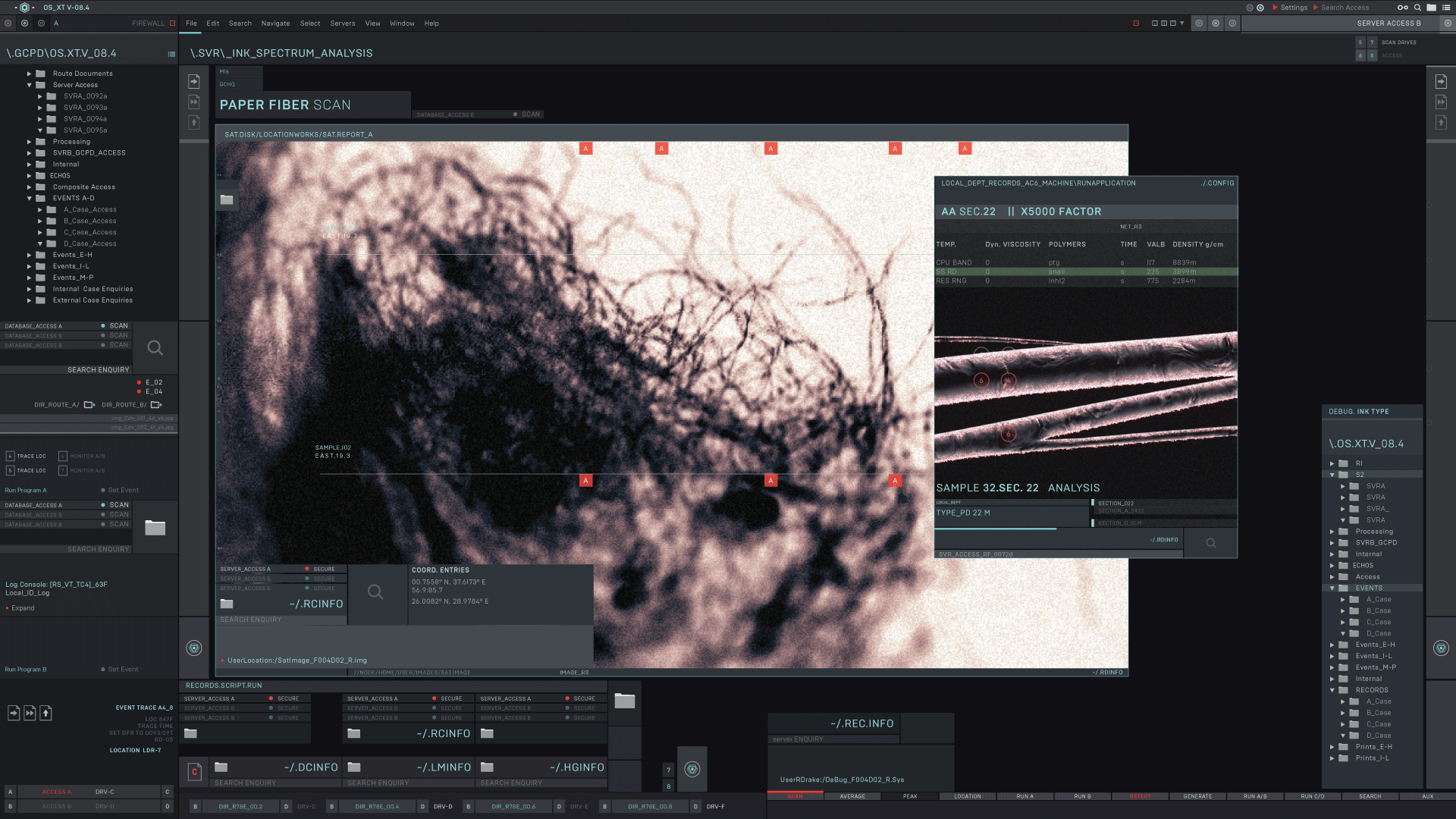Collapse the EVENTS A-D tree folder
The width and height of the screenshot is (1456, 819).
coord(30,199)
